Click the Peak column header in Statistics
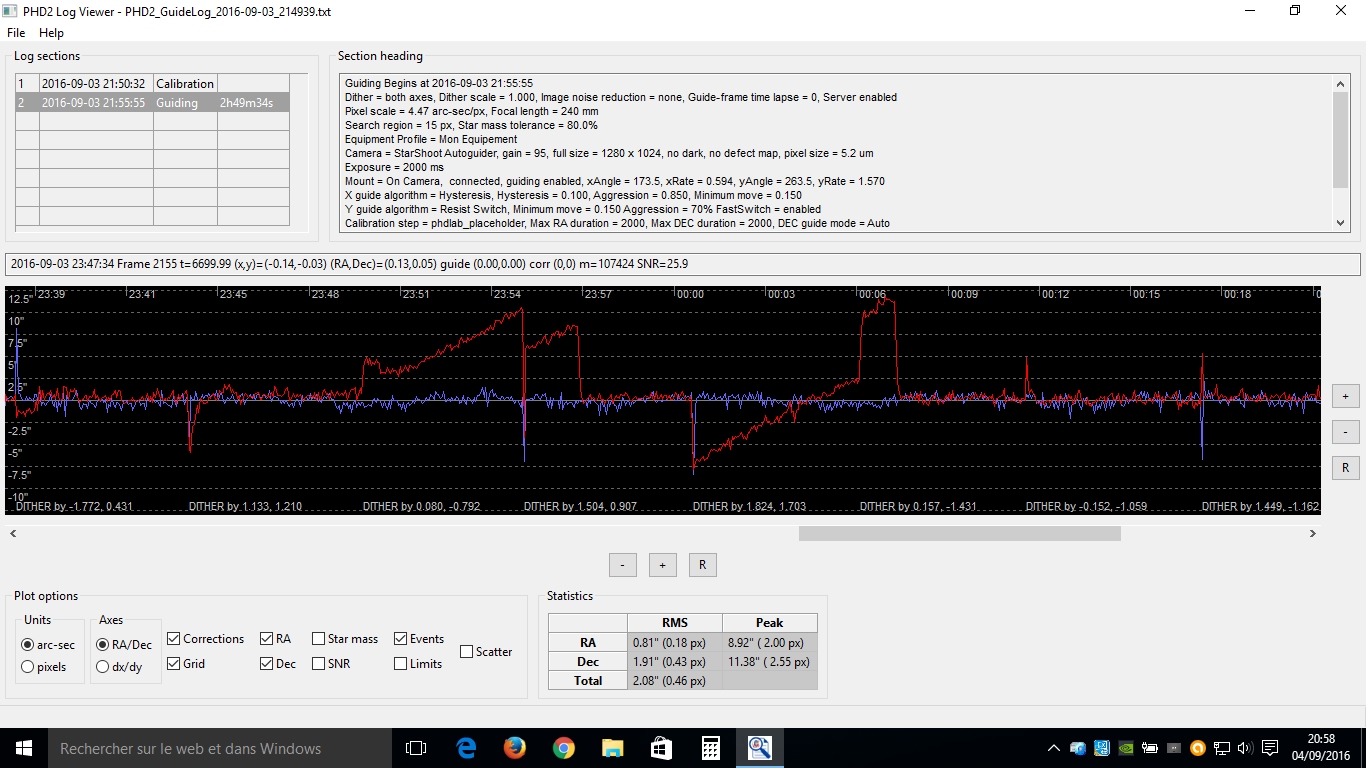 pyautogui.click(x=770, y=623)
